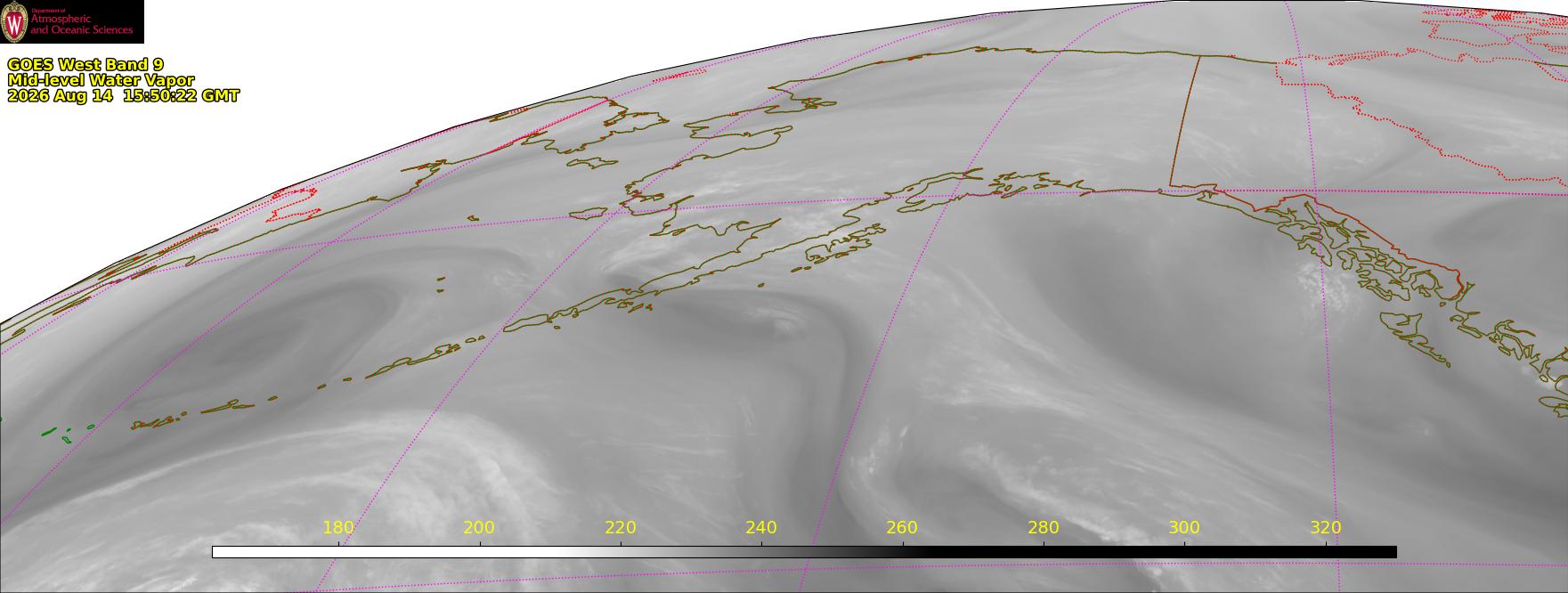Click the 15:50:22 GMT timestamp
1568x593 pixels.
[x=181, y=96]
